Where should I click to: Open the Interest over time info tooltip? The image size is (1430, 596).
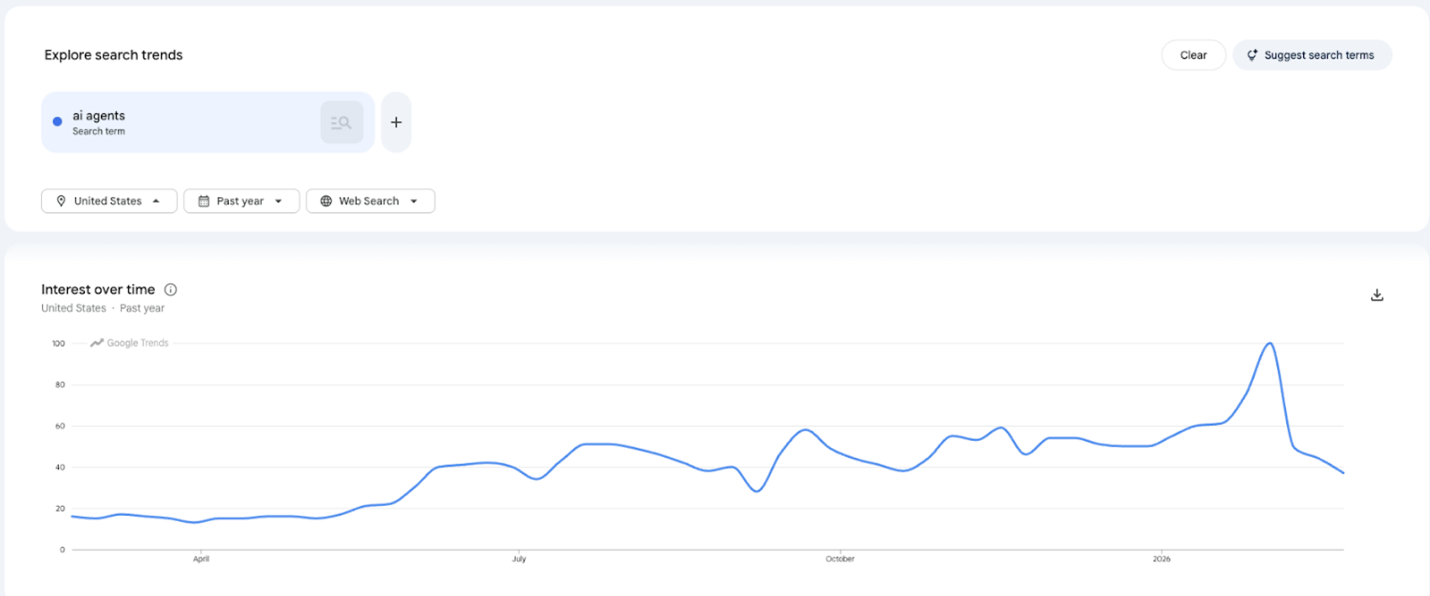pyautogui.click(x=170, y=289)
